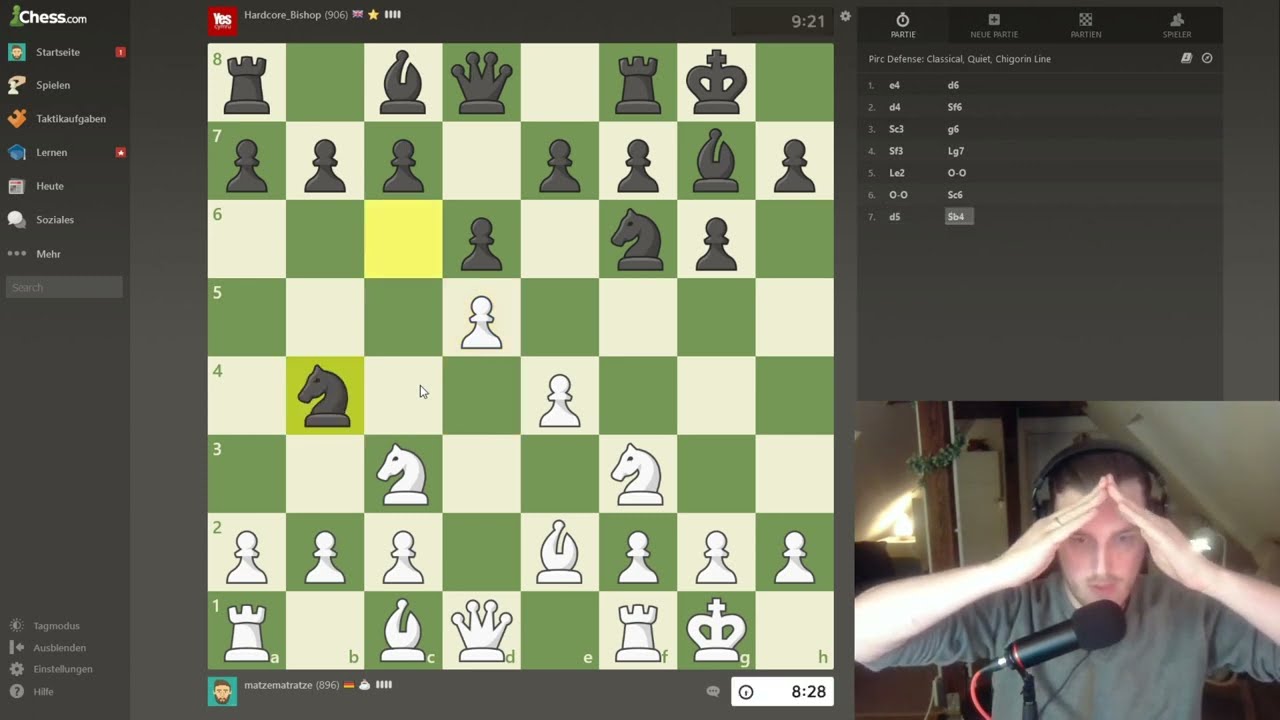The width and height of the screenshot is (1280, 720).
Task: Open the opening book icon
Action: (x=1186, y=58)
